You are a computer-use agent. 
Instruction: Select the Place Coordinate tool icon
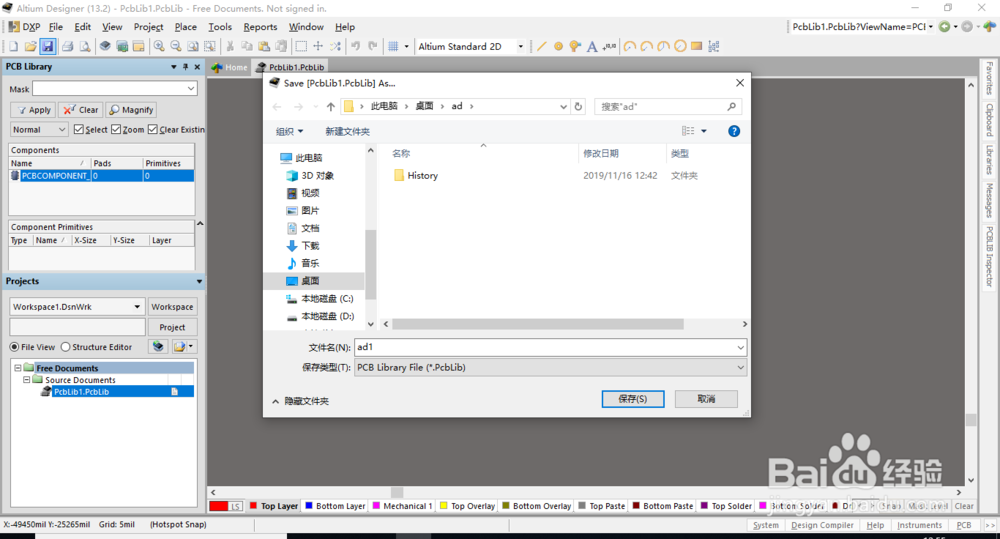609,47
